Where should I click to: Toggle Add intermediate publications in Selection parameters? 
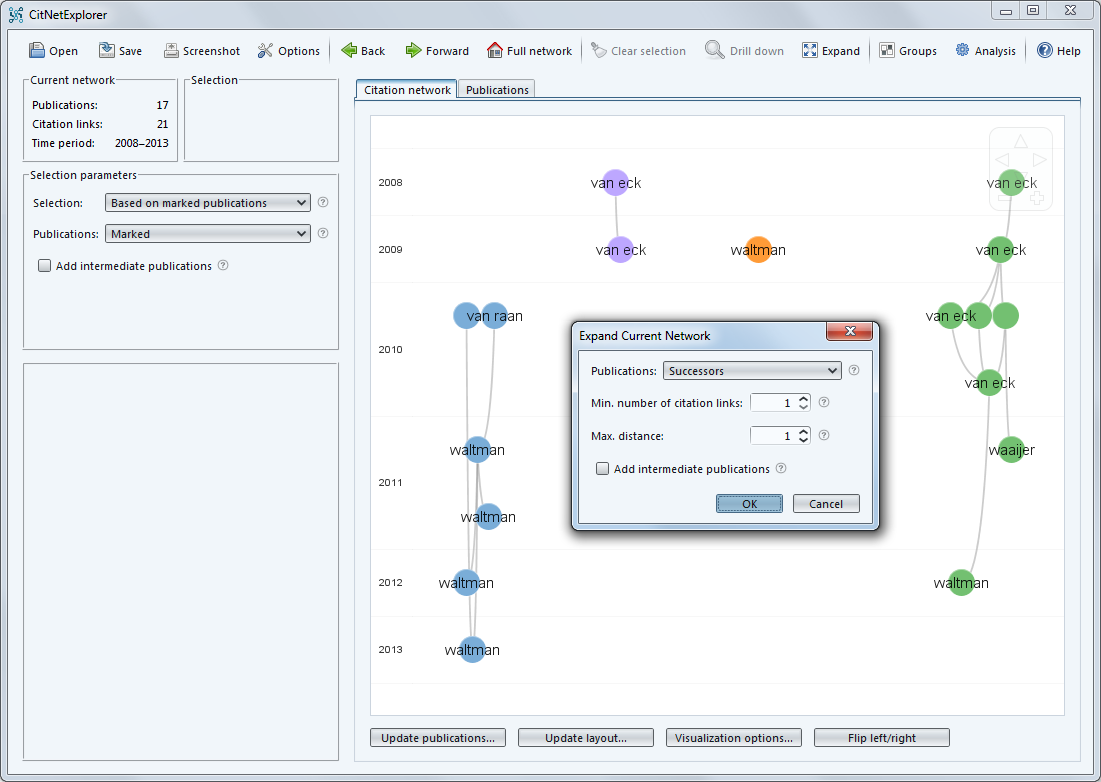44,266
